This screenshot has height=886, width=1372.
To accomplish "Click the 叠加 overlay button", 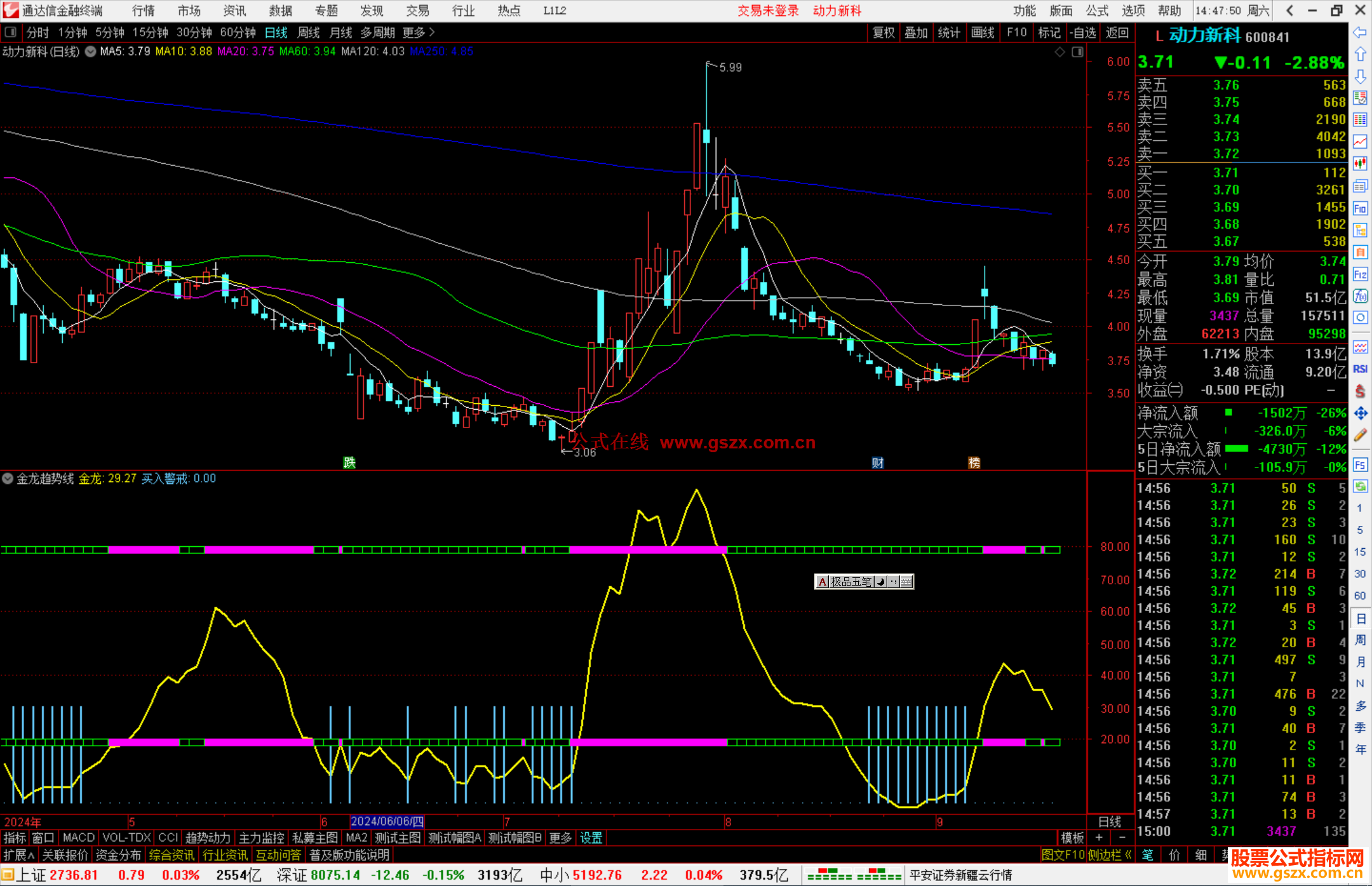I will 916,32.
